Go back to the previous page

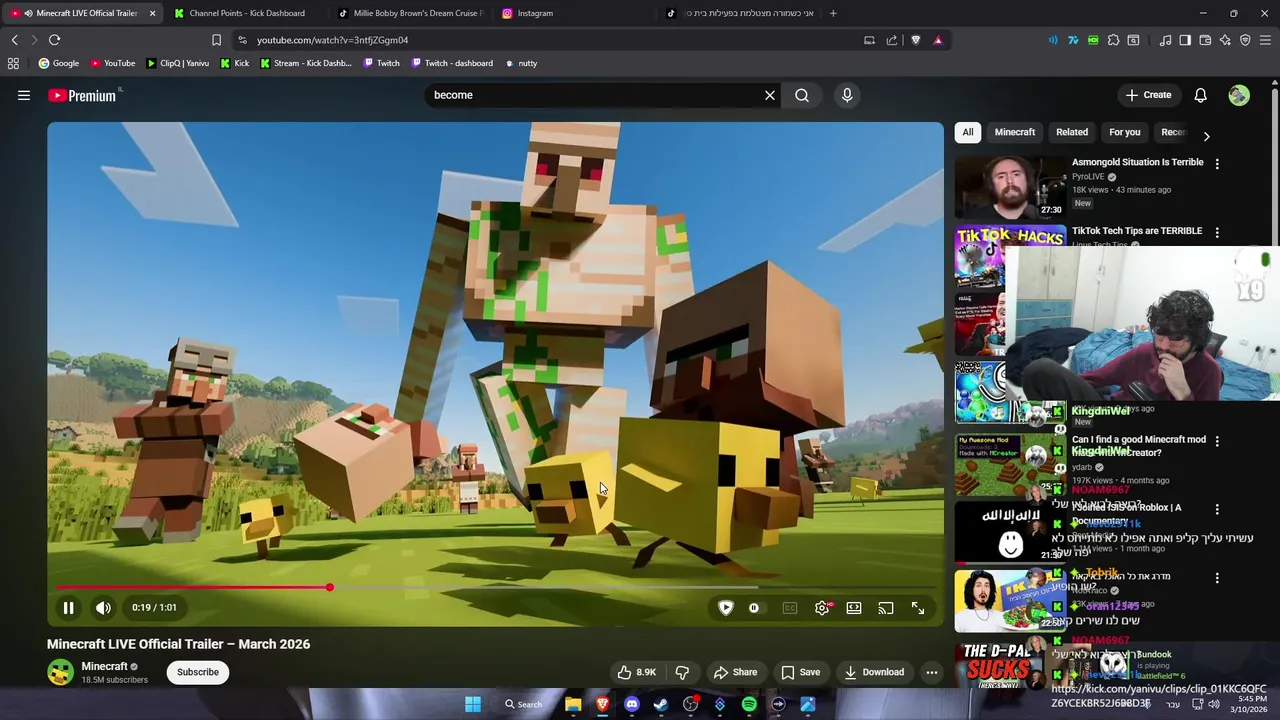click(x=14, y=40)
